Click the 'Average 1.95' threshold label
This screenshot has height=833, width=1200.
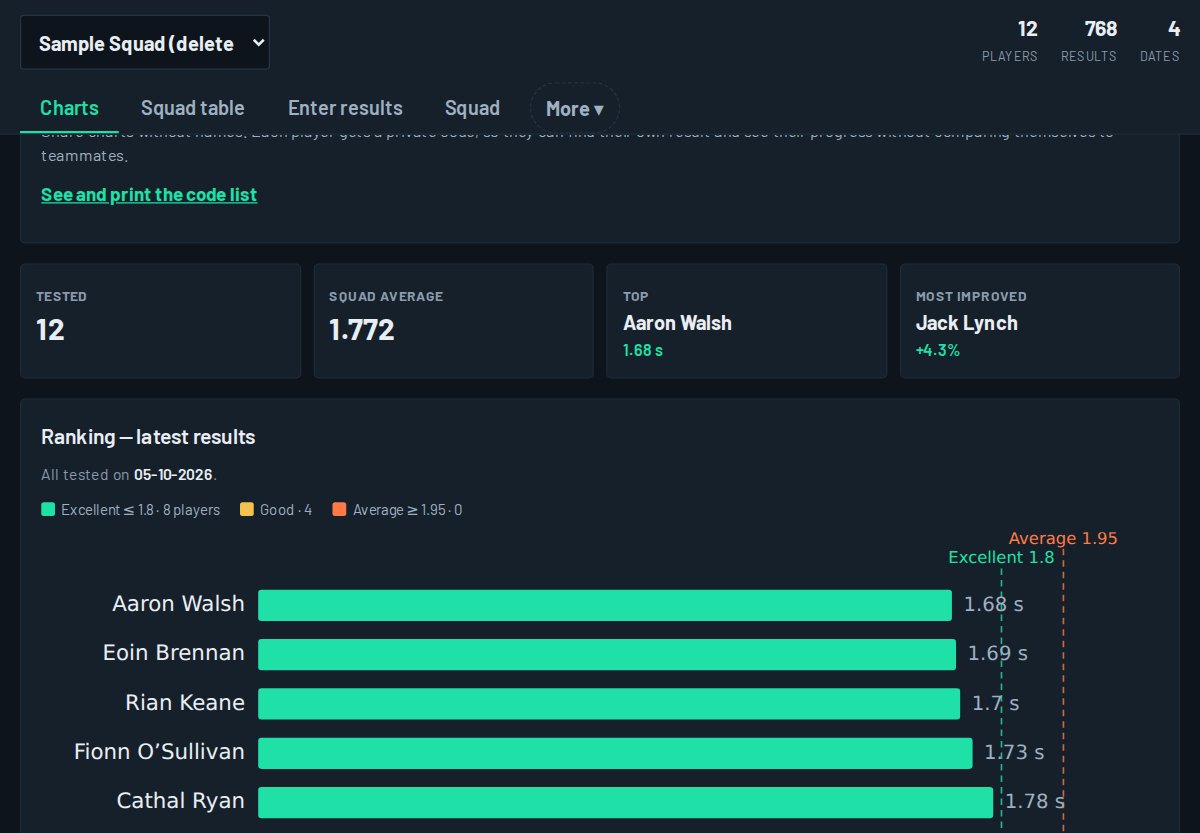pyautogui.click(x=1063, y=538)
